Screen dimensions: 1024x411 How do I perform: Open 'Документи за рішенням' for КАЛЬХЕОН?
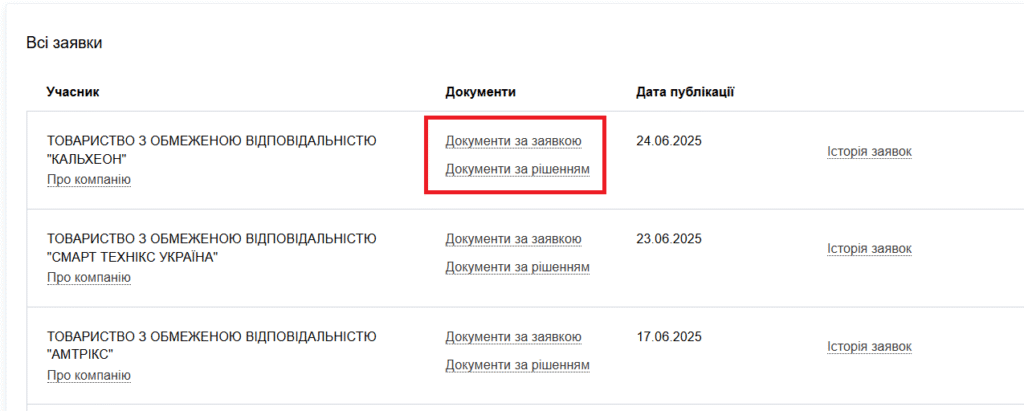click(x=517, y=170)
